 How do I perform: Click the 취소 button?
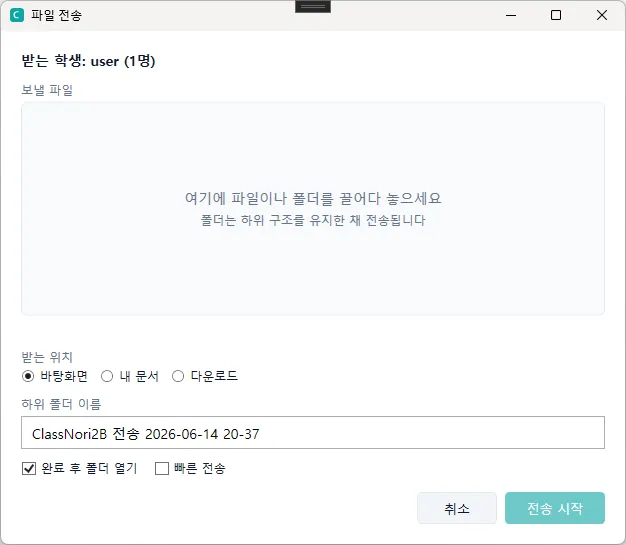coord(457,508)
